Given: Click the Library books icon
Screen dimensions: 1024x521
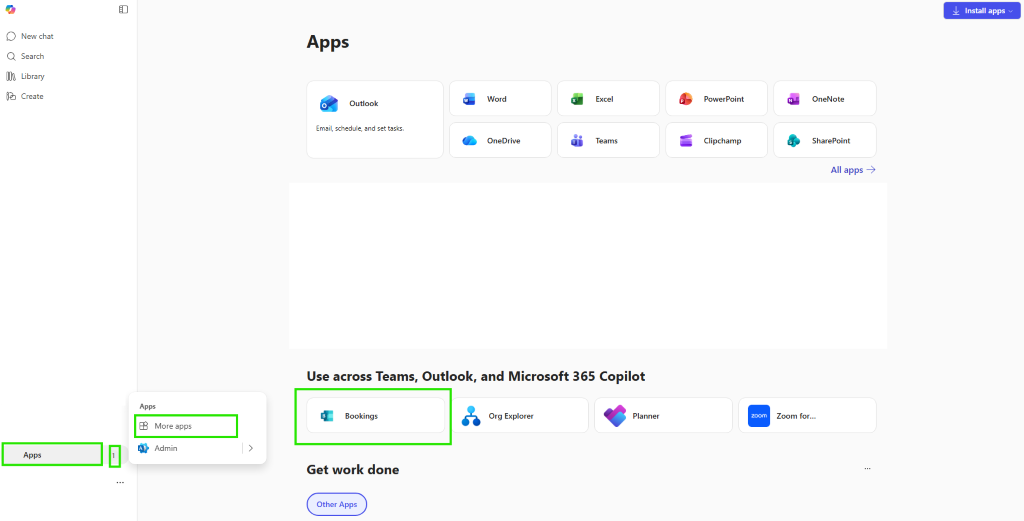Looking at the screenshot, I should [x=11, y=76].
